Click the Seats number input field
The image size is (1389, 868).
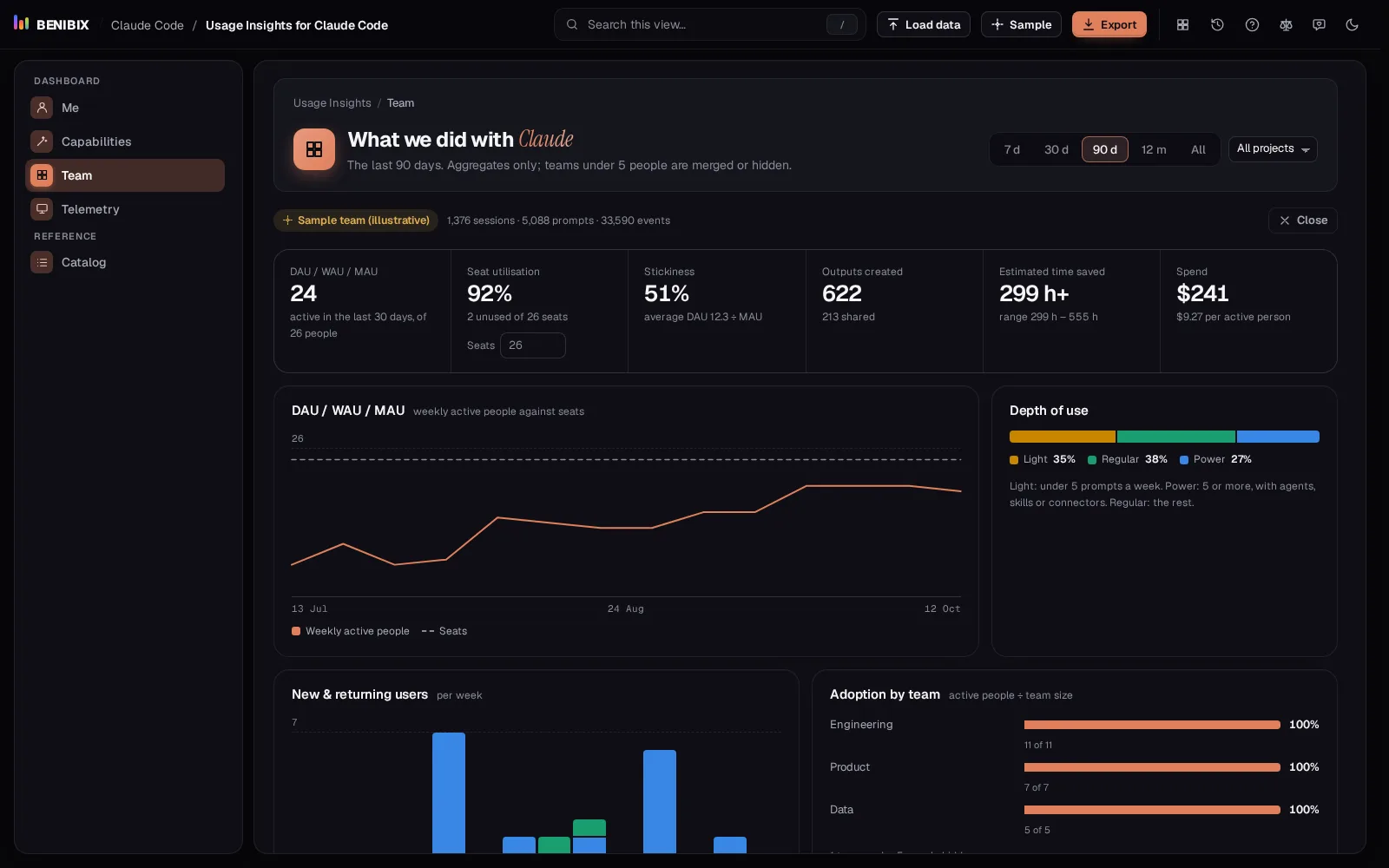[533, 345]
